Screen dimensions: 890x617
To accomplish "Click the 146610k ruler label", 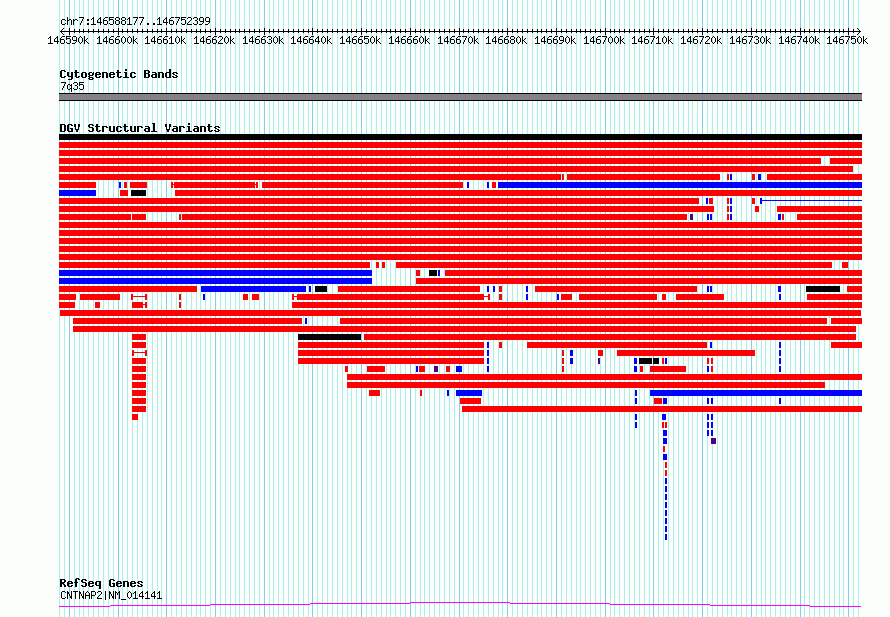I will click(165, 40).
